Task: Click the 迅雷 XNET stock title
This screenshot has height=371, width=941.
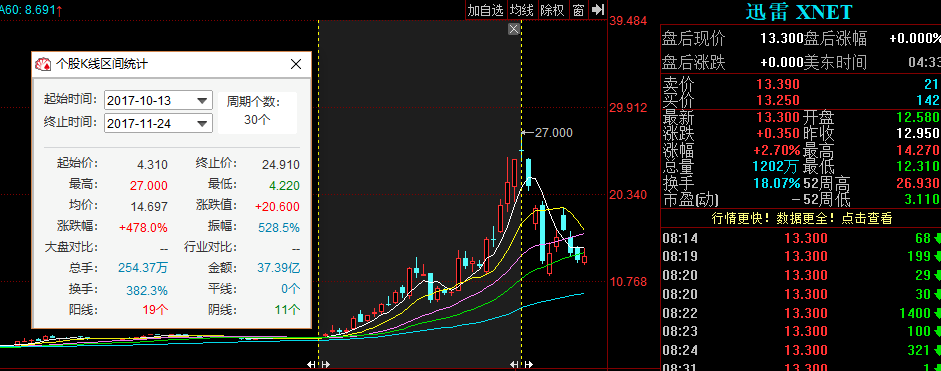Action: click(x=799, y=11)
